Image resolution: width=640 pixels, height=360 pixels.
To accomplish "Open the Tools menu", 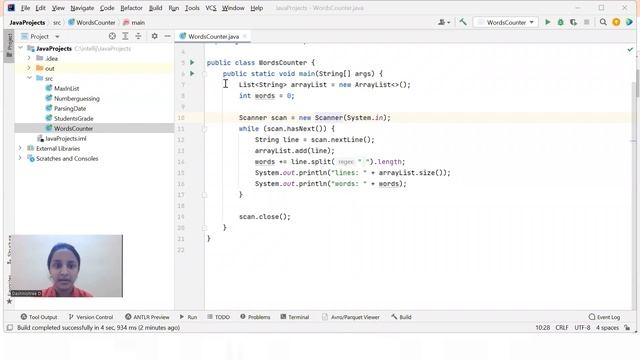I will pos(192,8).
